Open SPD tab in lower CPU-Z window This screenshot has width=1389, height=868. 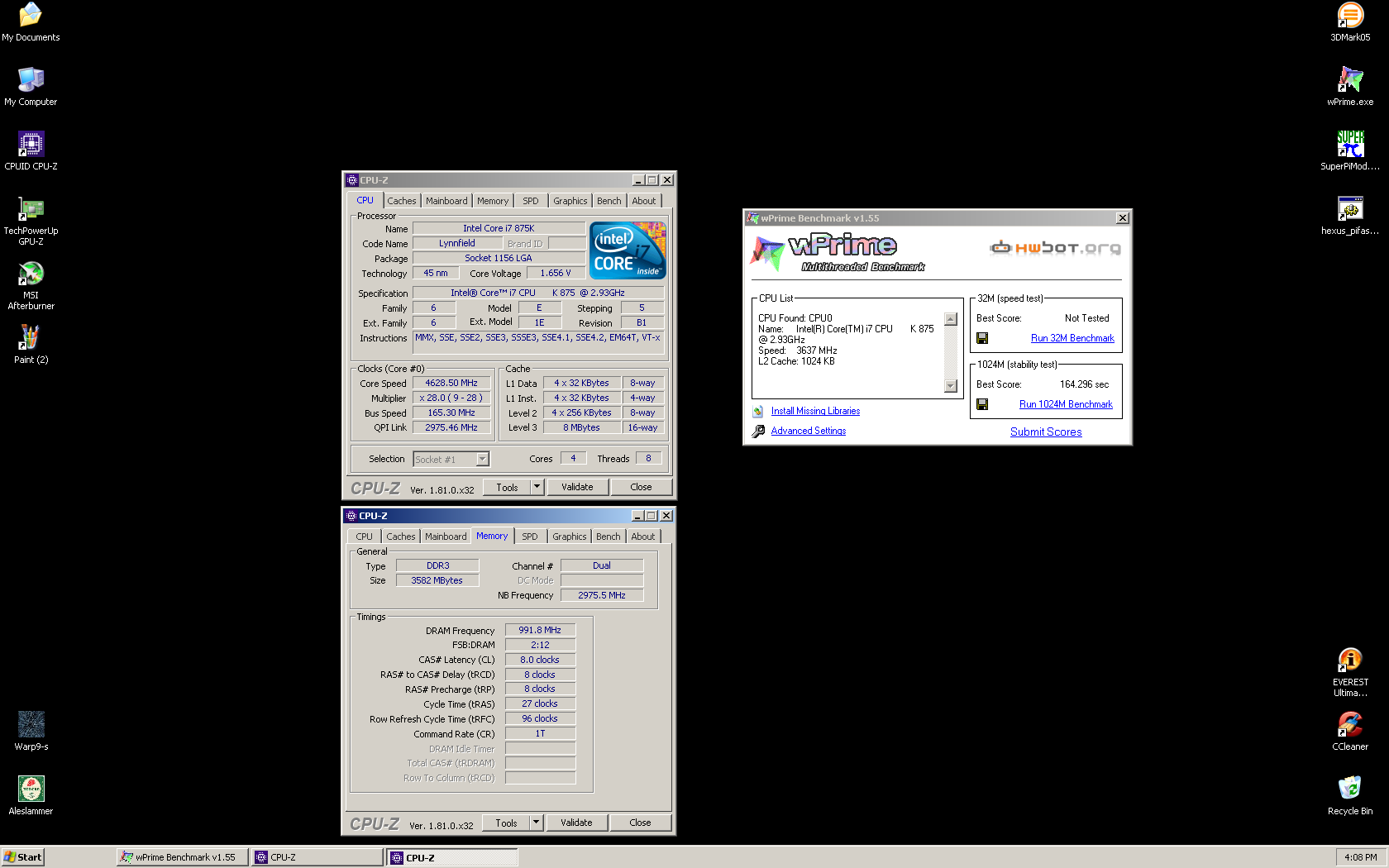530,537
